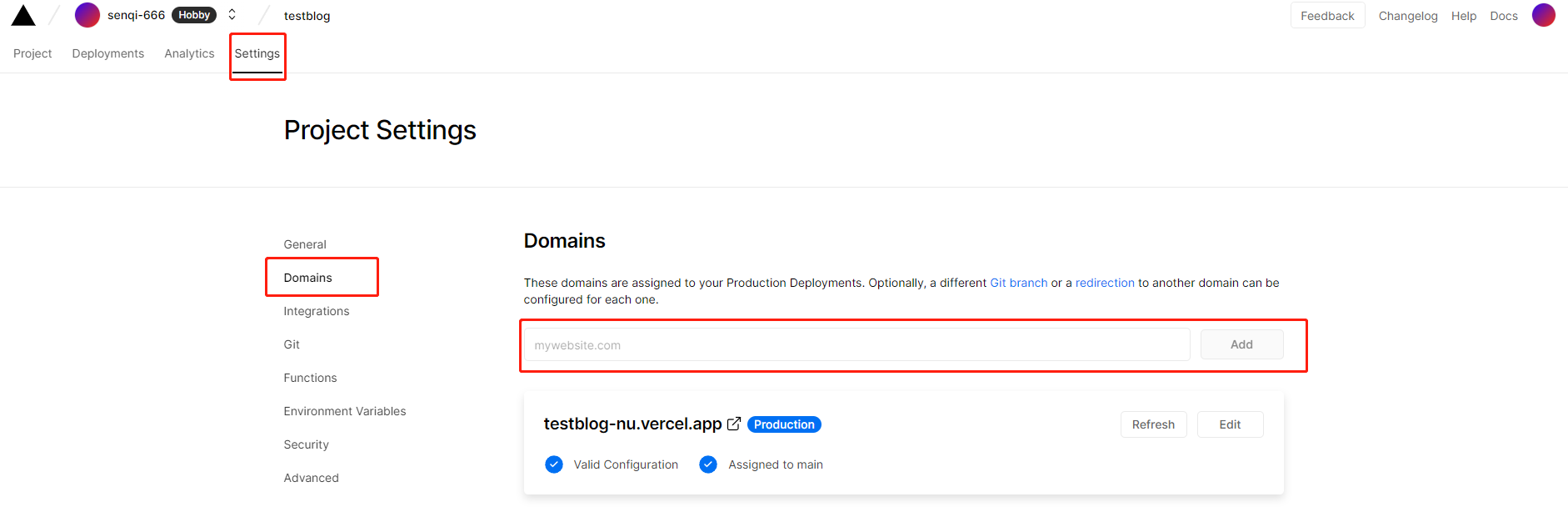The height and width of the screenshot is (532, 1568).
Task: Click Refresh for the testblog domain
Action: (x=1153, y=424)
